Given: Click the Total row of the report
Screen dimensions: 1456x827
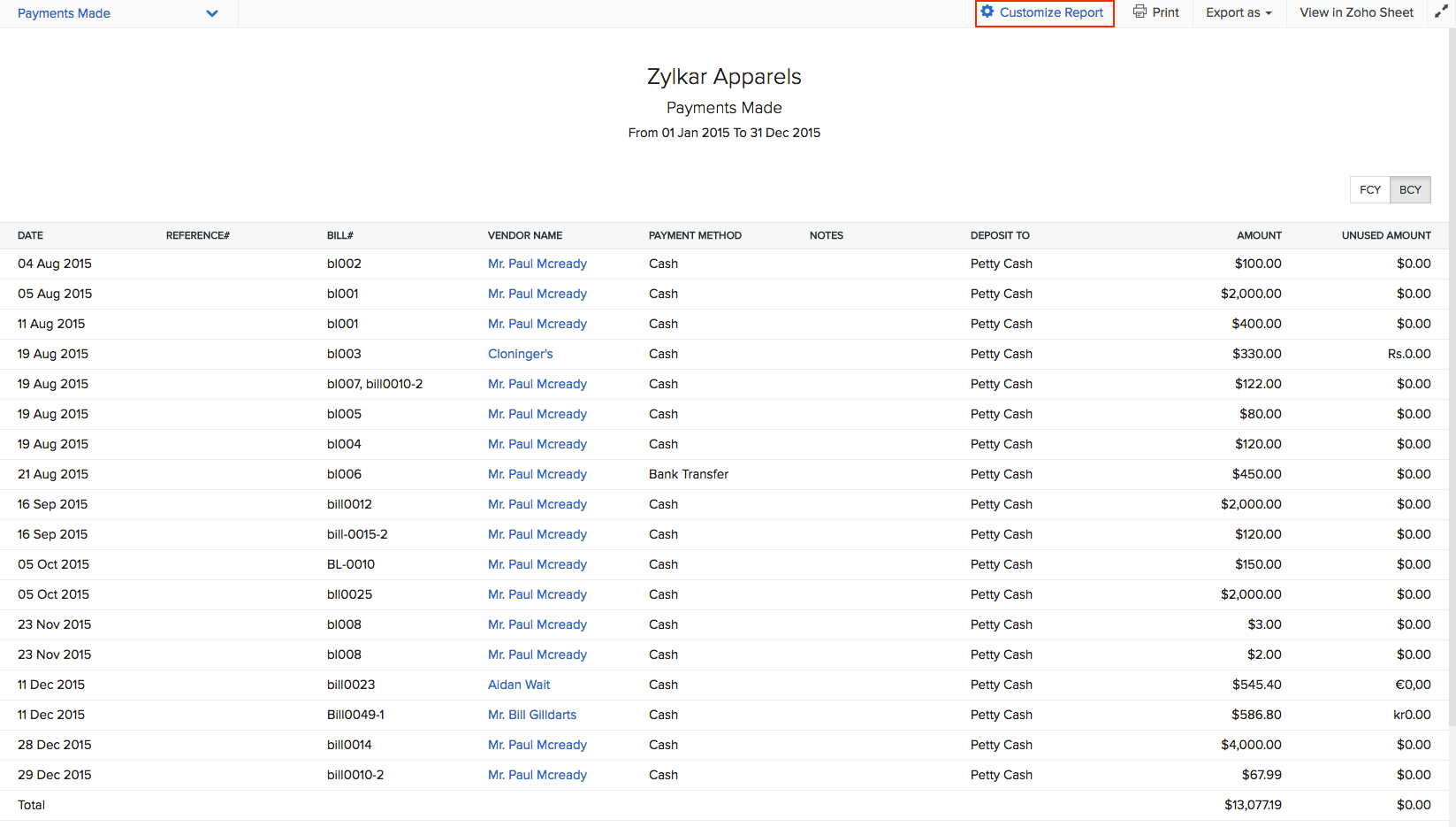Looking at the screenshot, I should tap(31, 805).
